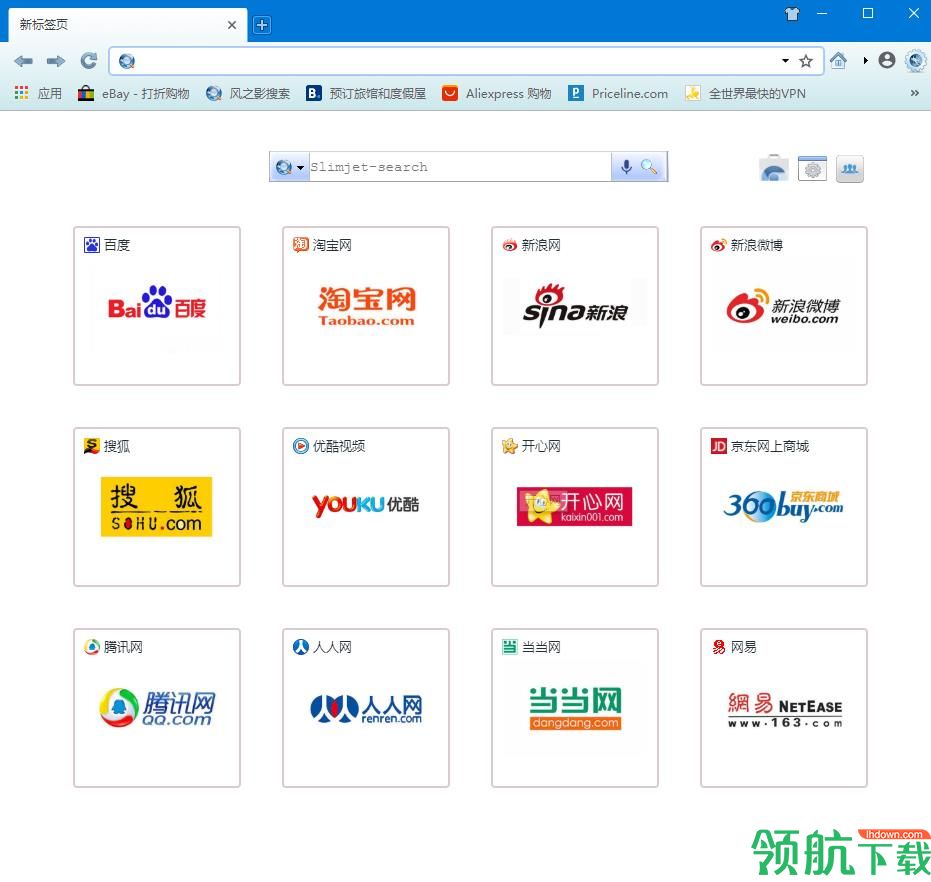Reload the page with the refresh icon
Screen dimensions: 931x882
coord(88,61)
